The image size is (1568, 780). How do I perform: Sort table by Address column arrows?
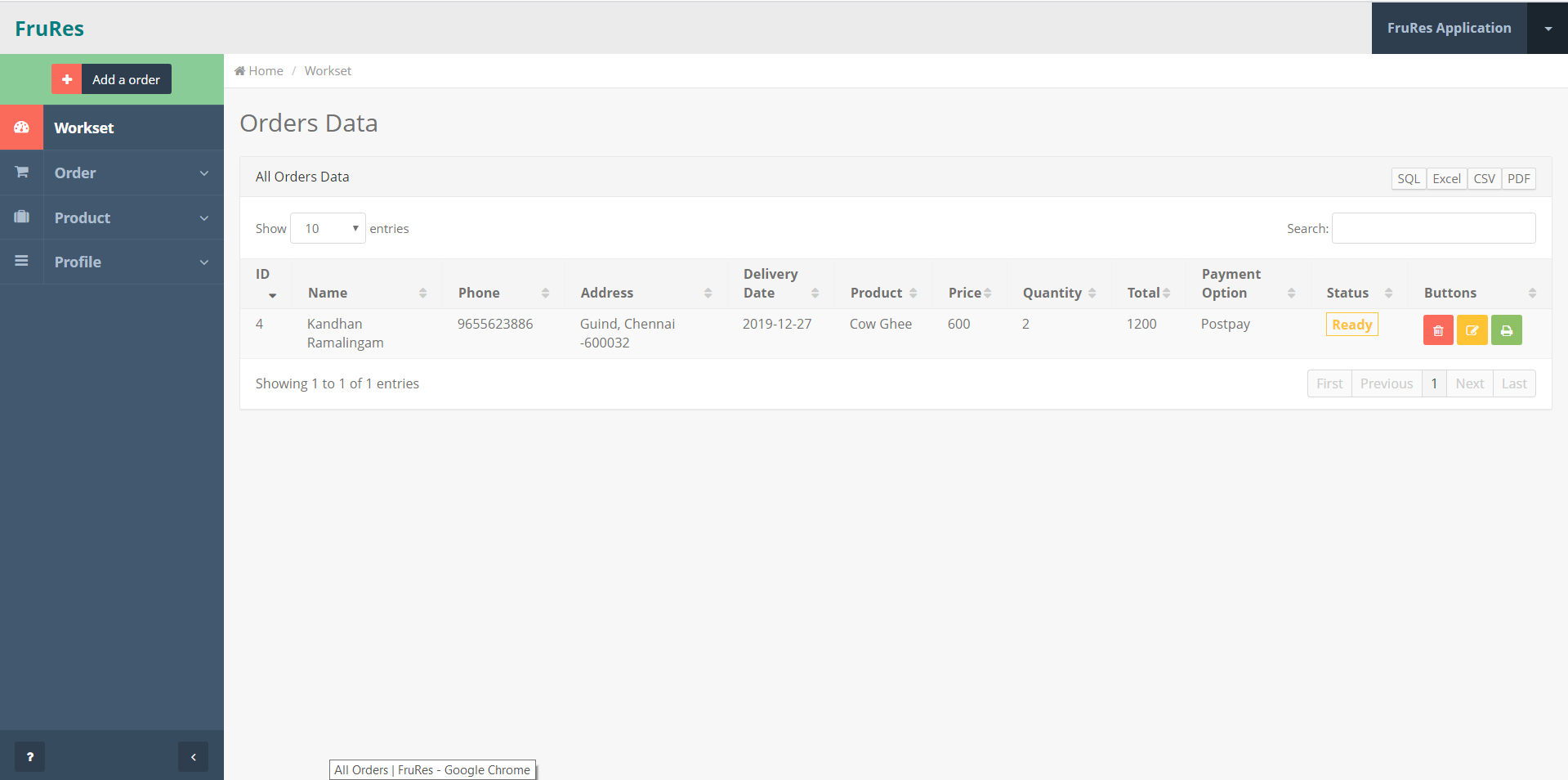(x=708, y=293)
